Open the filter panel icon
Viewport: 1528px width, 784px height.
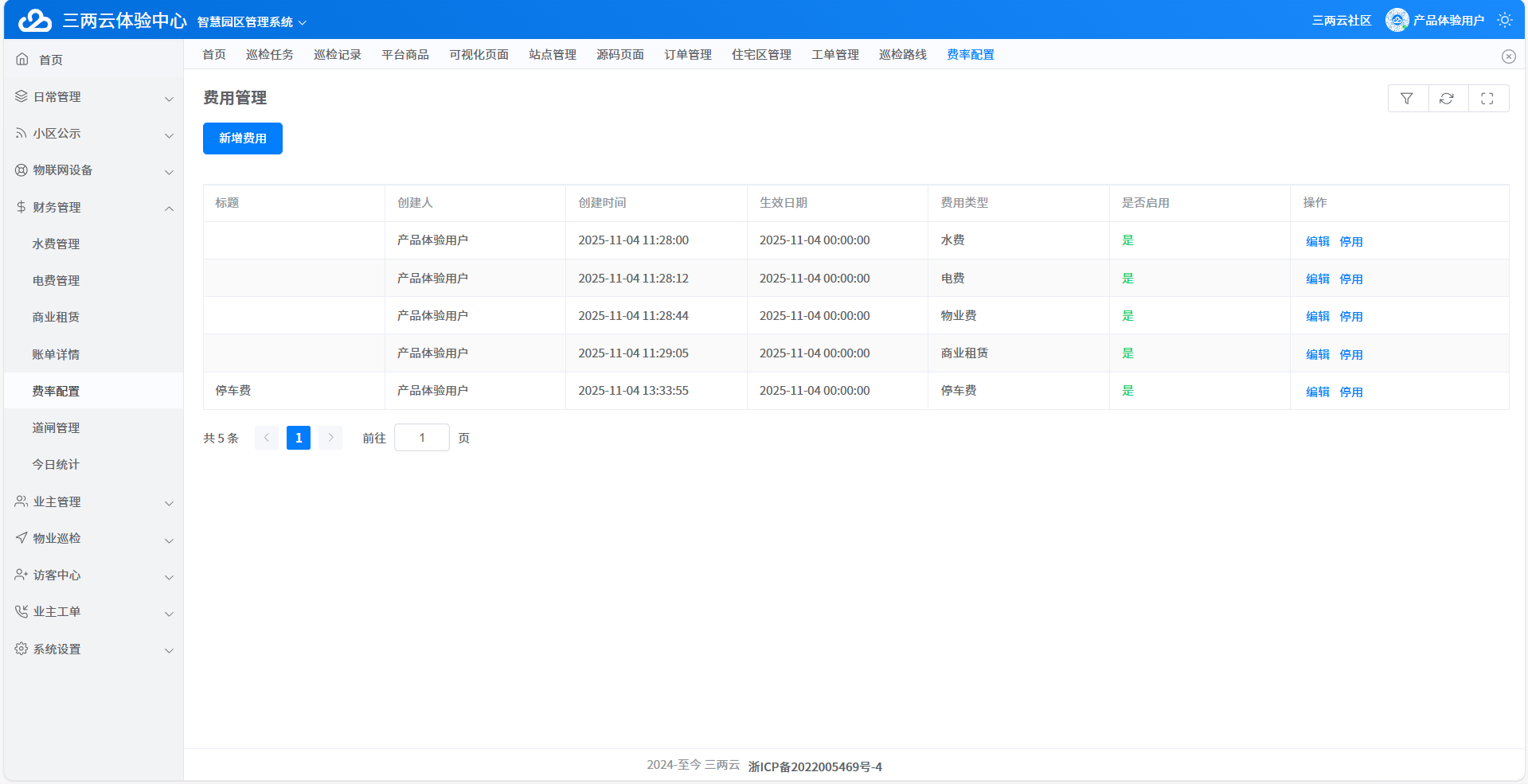click(1407, 98)
